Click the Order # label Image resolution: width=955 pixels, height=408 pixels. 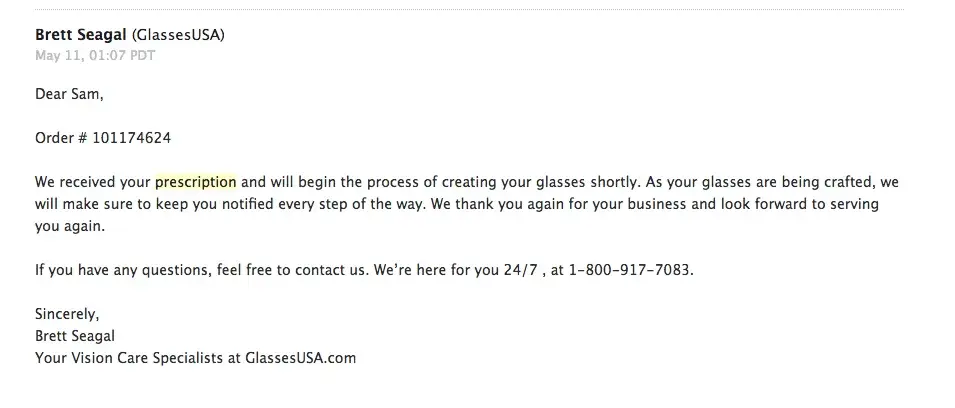[61, 139]
